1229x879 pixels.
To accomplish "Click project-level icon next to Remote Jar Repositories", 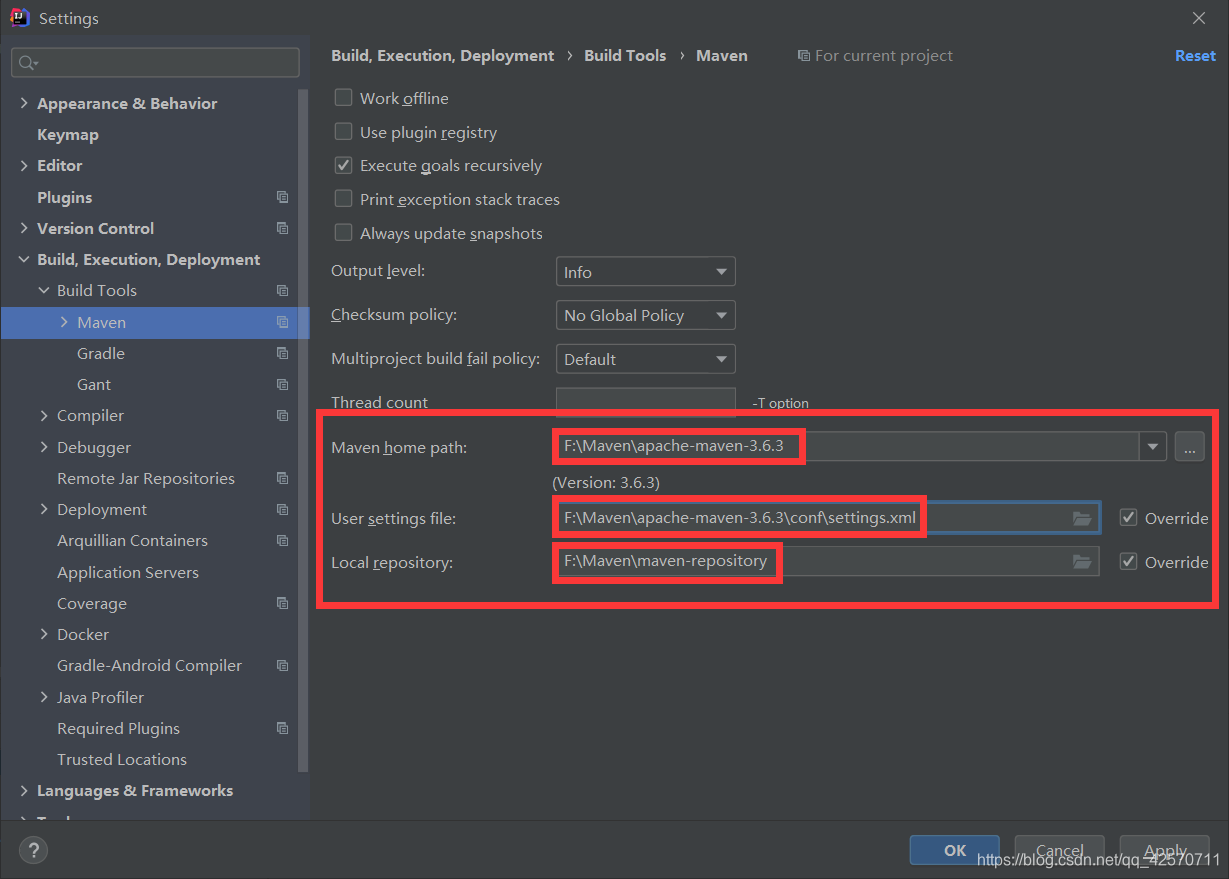I will tap(283, 478).
